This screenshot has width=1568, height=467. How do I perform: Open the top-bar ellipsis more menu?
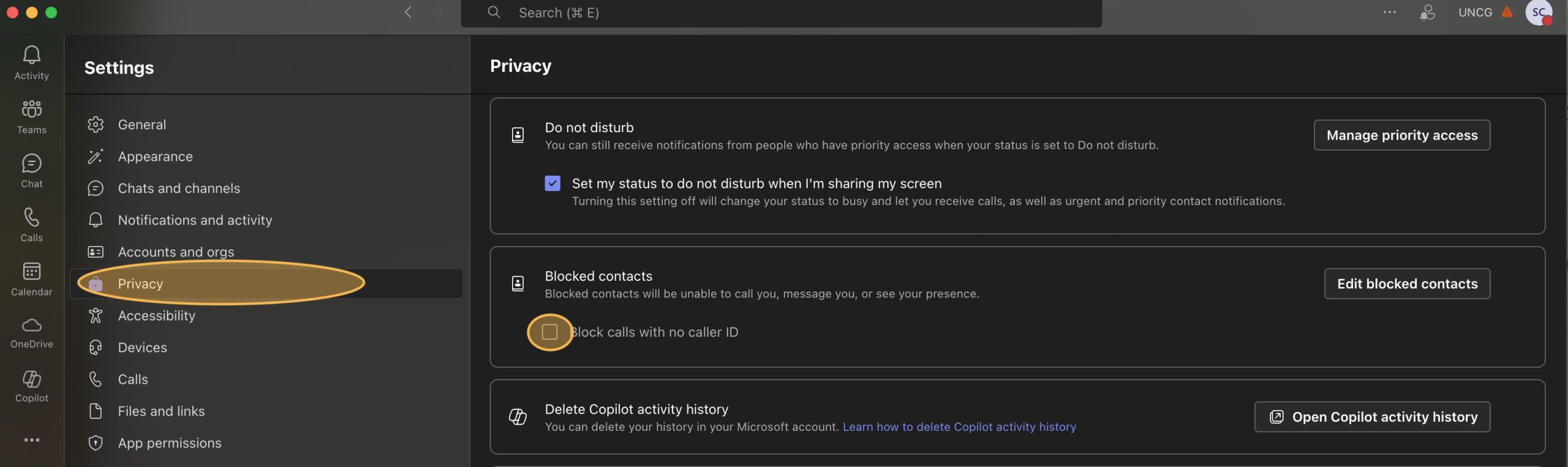[1390, 12]
